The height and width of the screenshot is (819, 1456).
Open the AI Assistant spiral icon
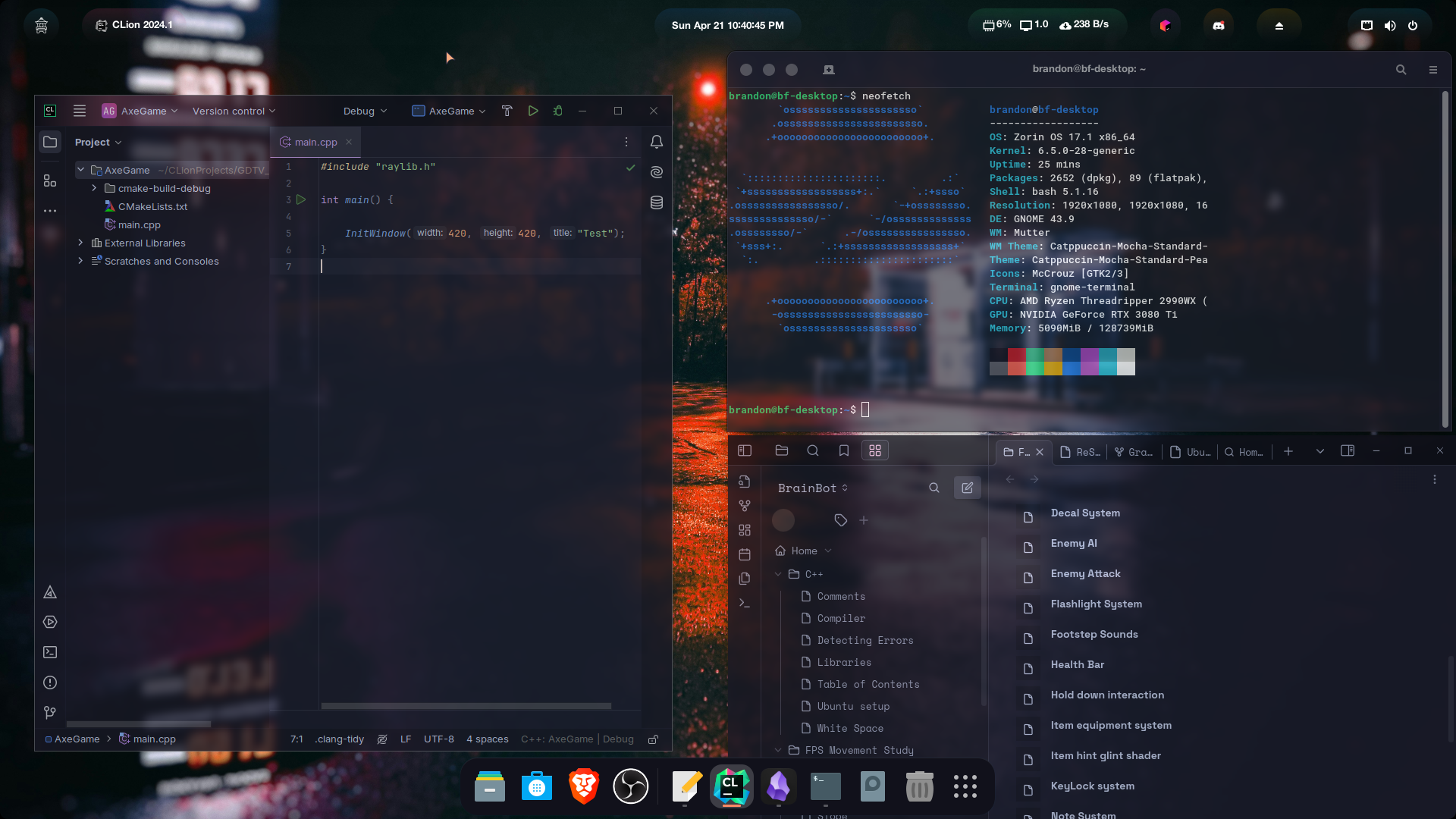(657, 172)
